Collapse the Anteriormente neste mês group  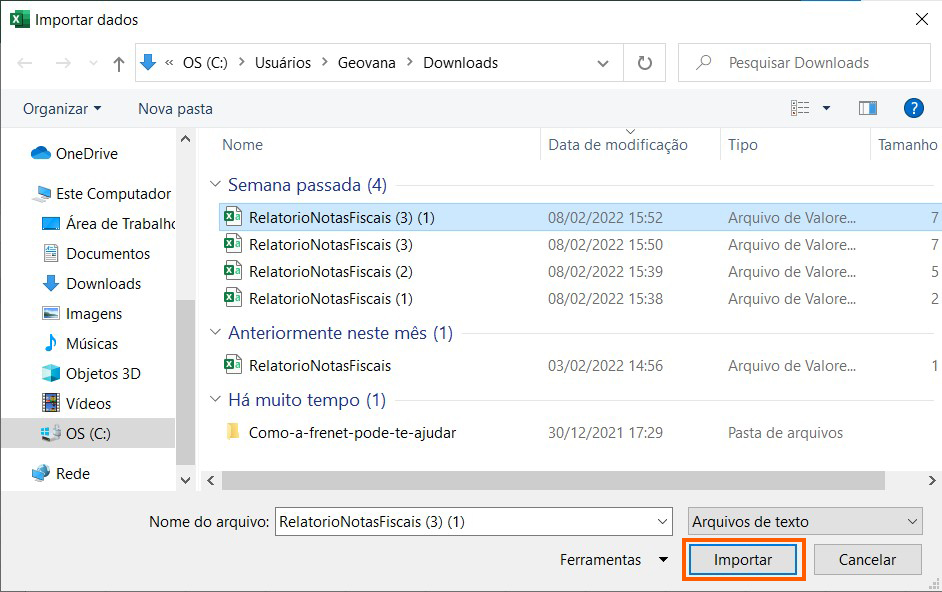[x=215, y=333]
